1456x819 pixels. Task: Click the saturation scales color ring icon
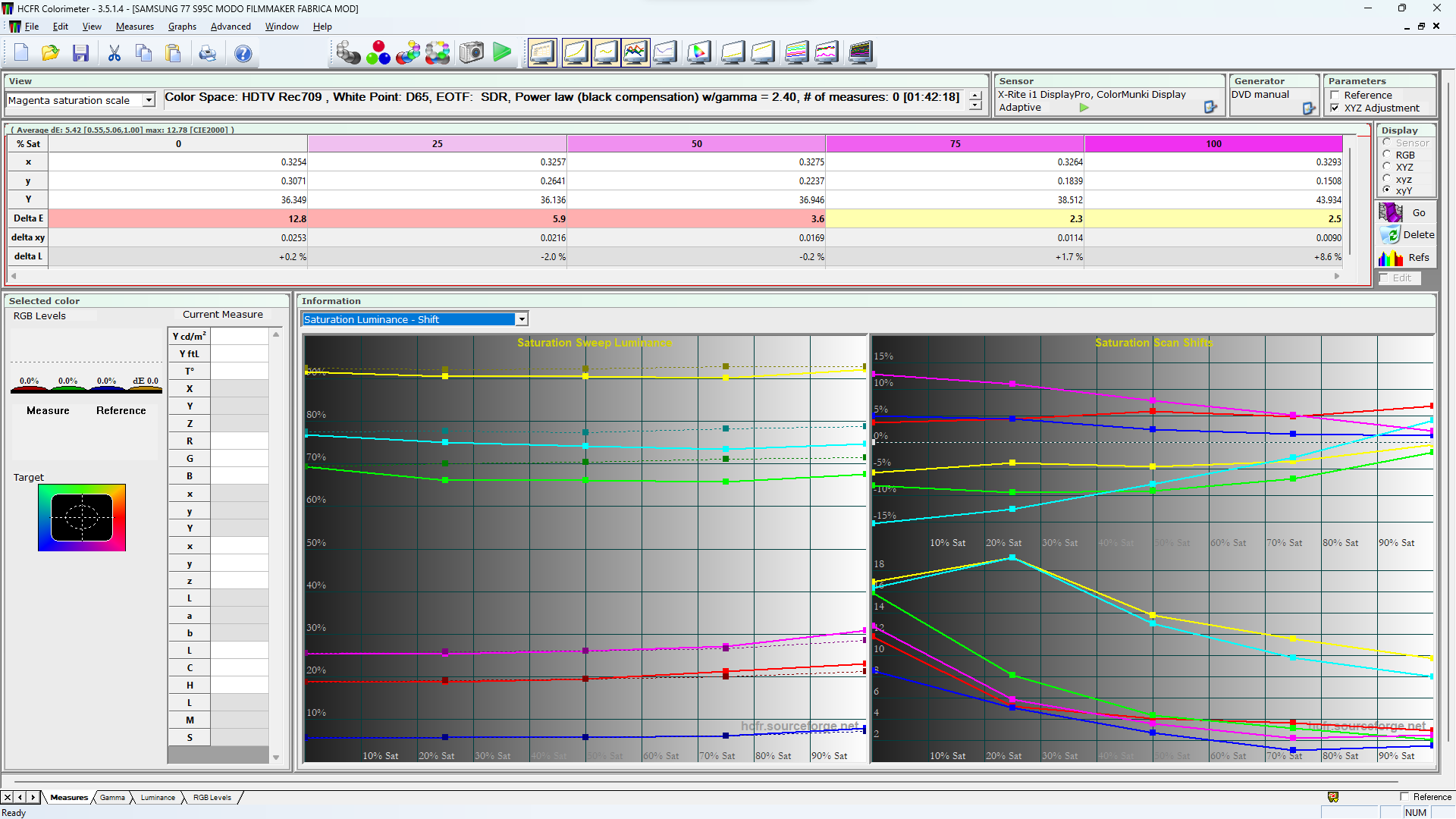click(x=438, y=52)
